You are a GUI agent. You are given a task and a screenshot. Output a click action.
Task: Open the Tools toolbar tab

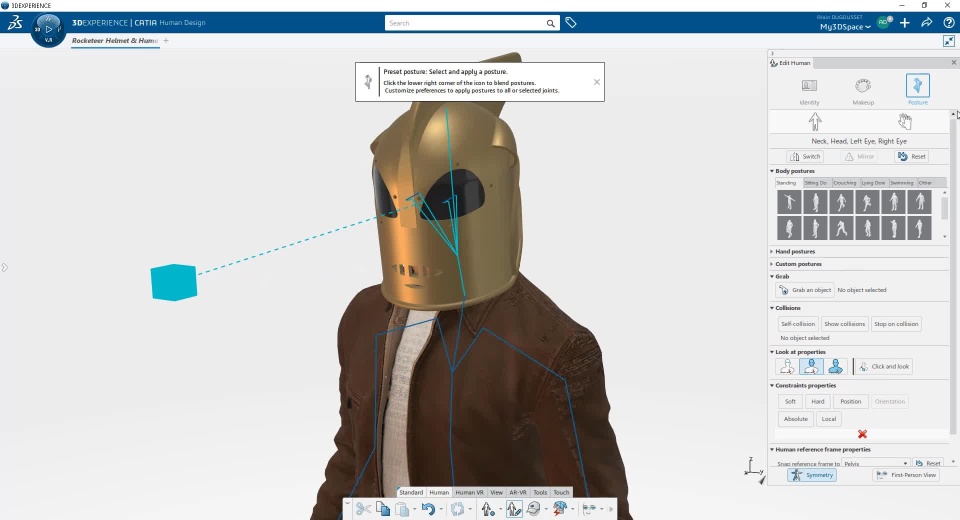pyautogui.click(x=540, y=492)
